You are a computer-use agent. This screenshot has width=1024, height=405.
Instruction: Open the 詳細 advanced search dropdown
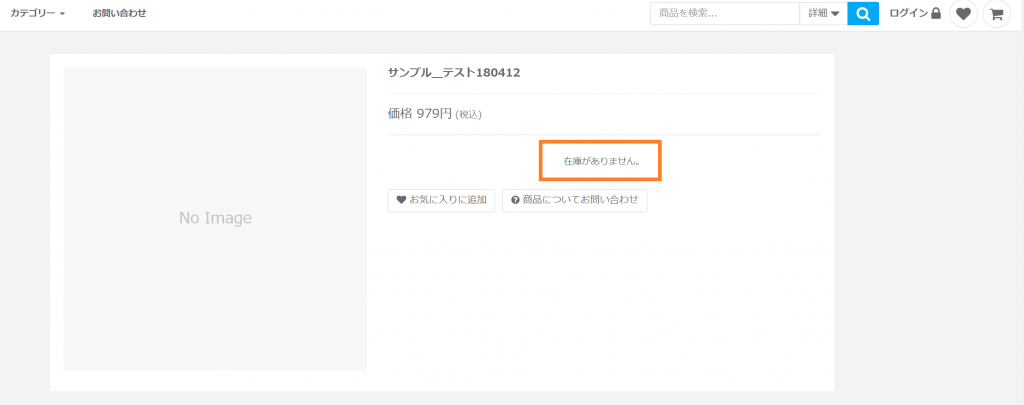point(823,14)
